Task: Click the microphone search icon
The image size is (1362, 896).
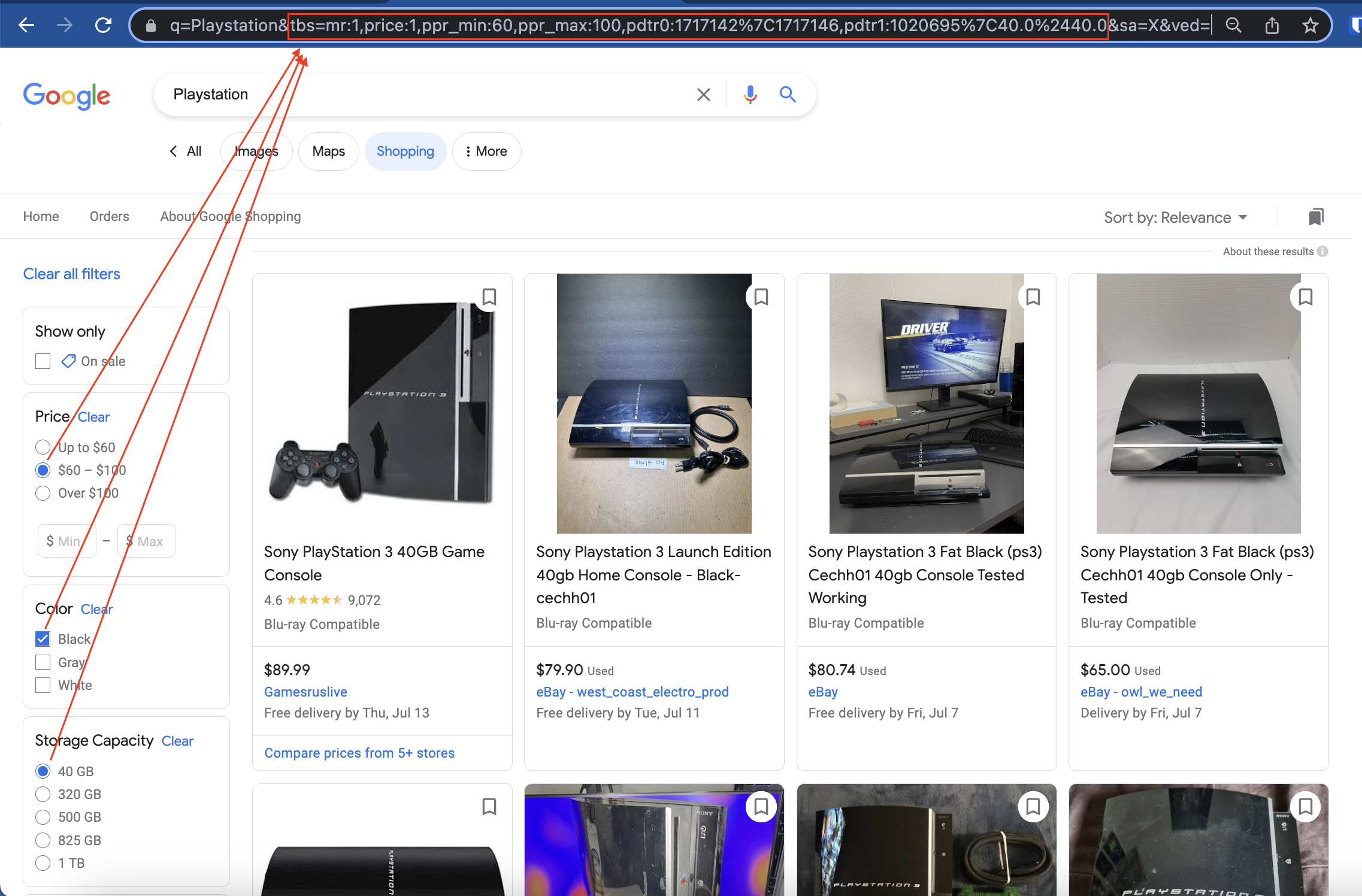Action: click(x=750, y=94)
